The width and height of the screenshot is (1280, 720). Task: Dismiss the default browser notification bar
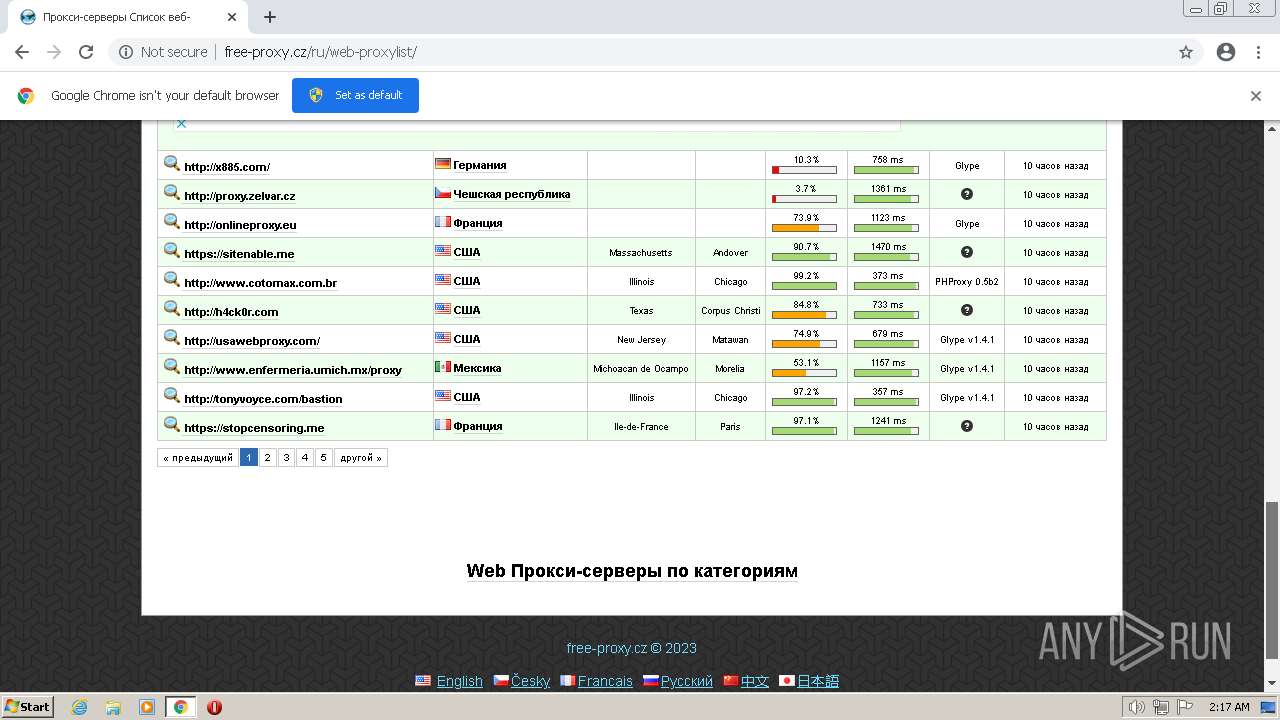click(x=1256, y=96)
